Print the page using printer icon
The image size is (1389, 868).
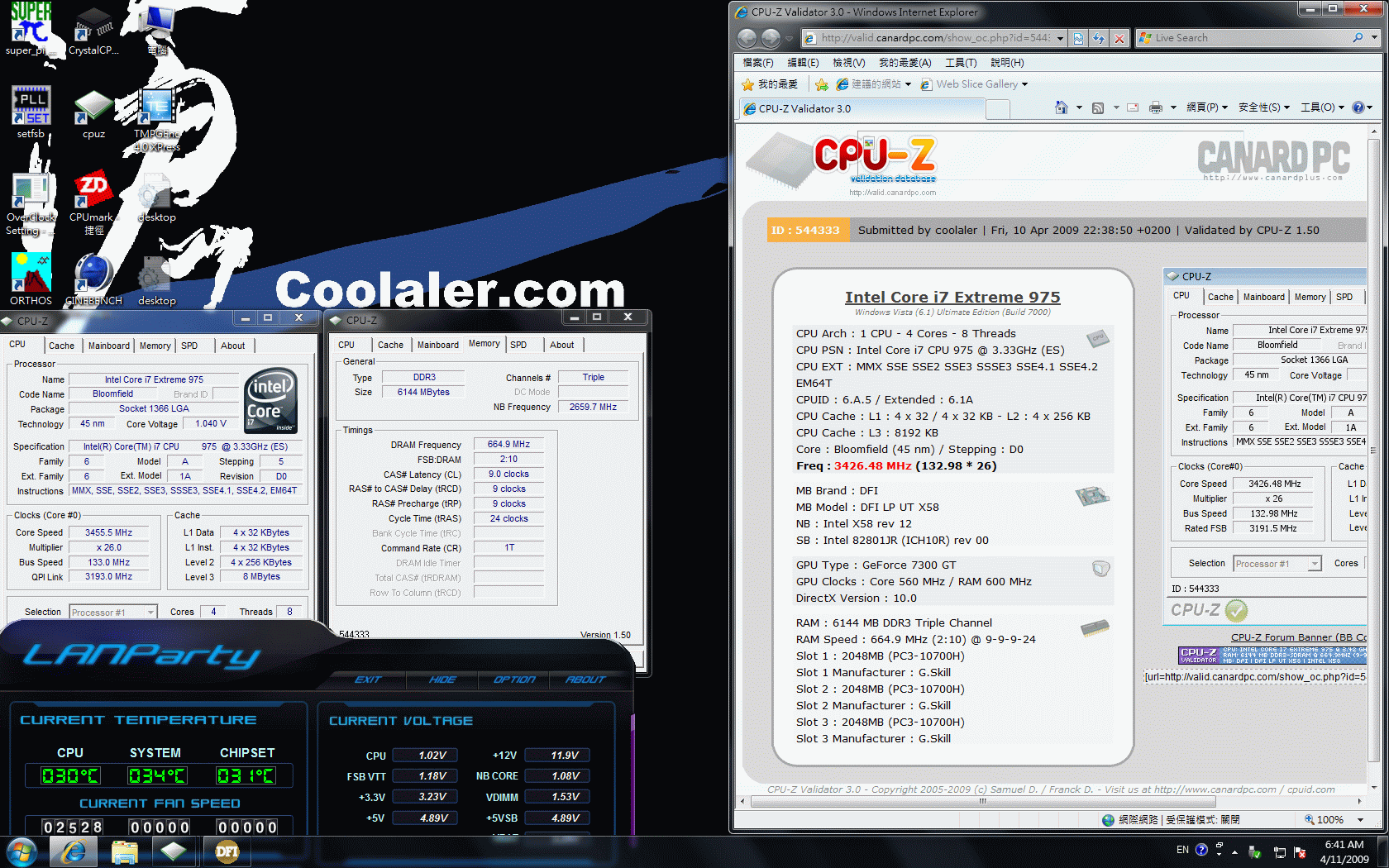pos(1156,107)
